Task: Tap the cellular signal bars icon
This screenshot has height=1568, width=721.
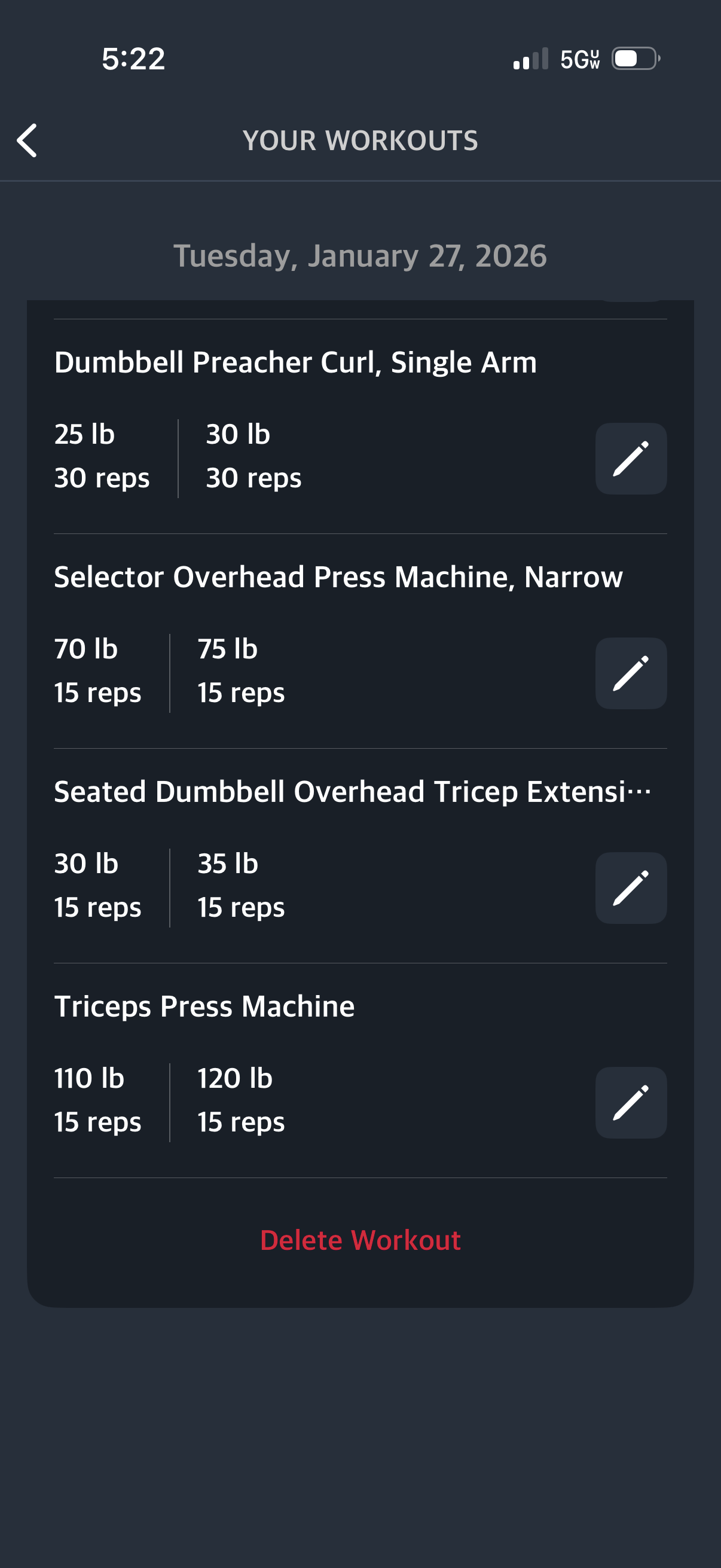Action: 530,59
